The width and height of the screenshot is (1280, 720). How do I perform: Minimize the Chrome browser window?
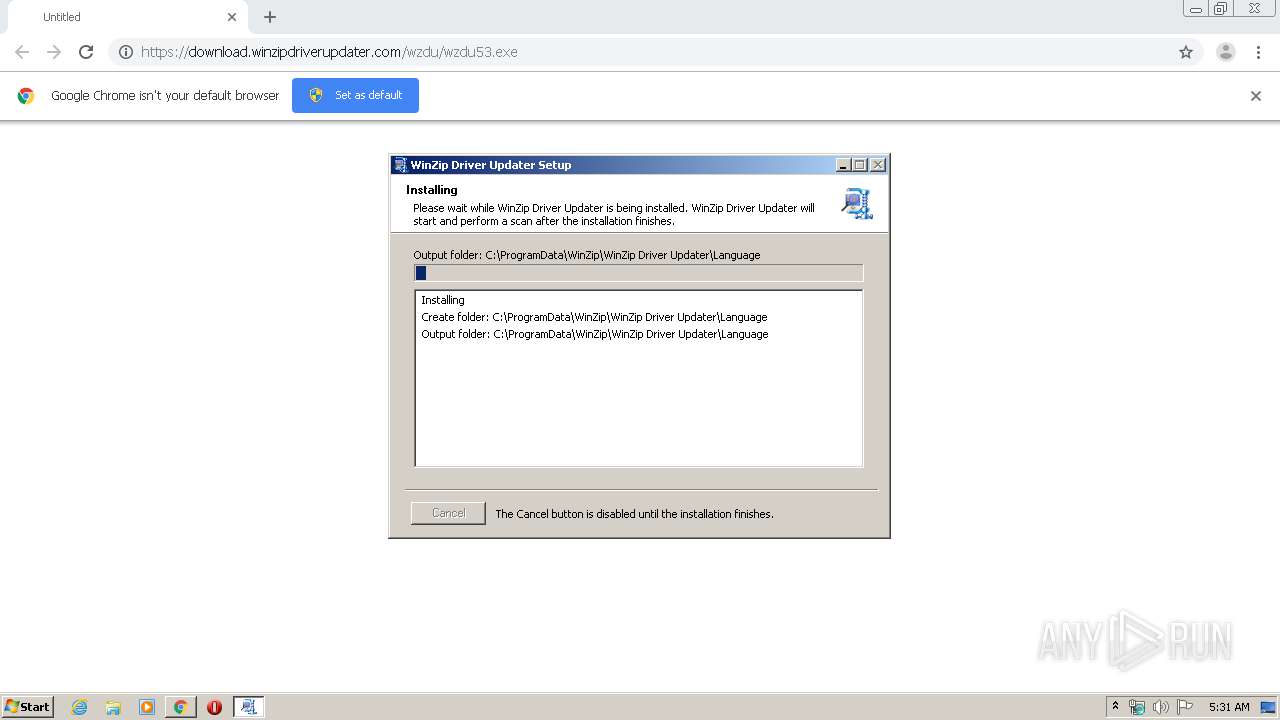pyautogui.click(x=1196, y=9)
